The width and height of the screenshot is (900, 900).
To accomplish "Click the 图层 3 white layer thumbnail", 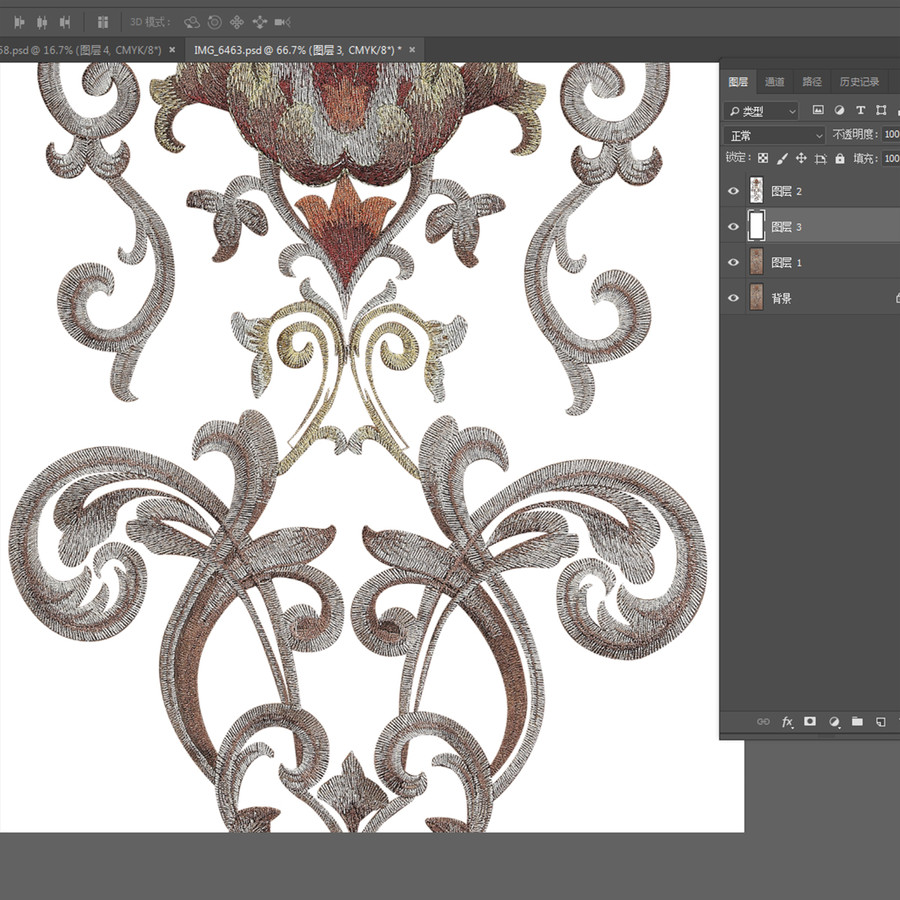I will point(757,226).
